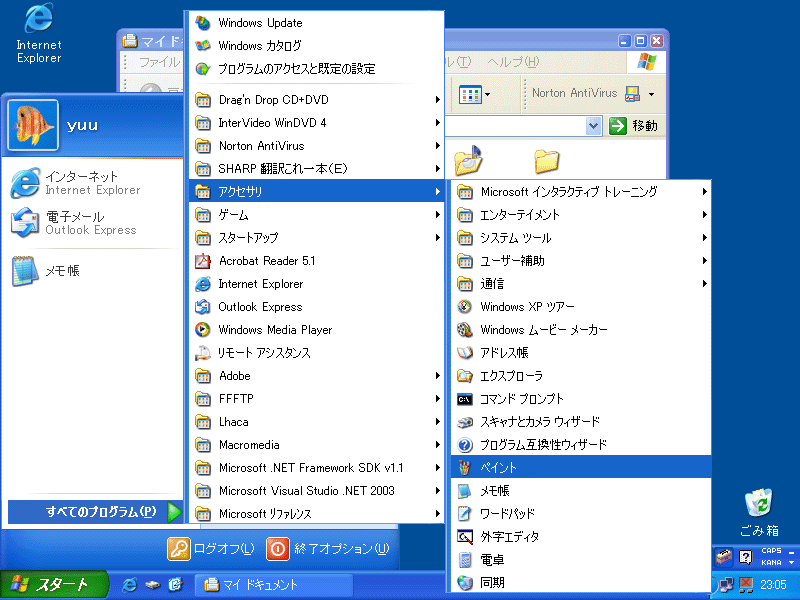
Task: Click the language bar help icon
Action: click(x=745, y=557)
